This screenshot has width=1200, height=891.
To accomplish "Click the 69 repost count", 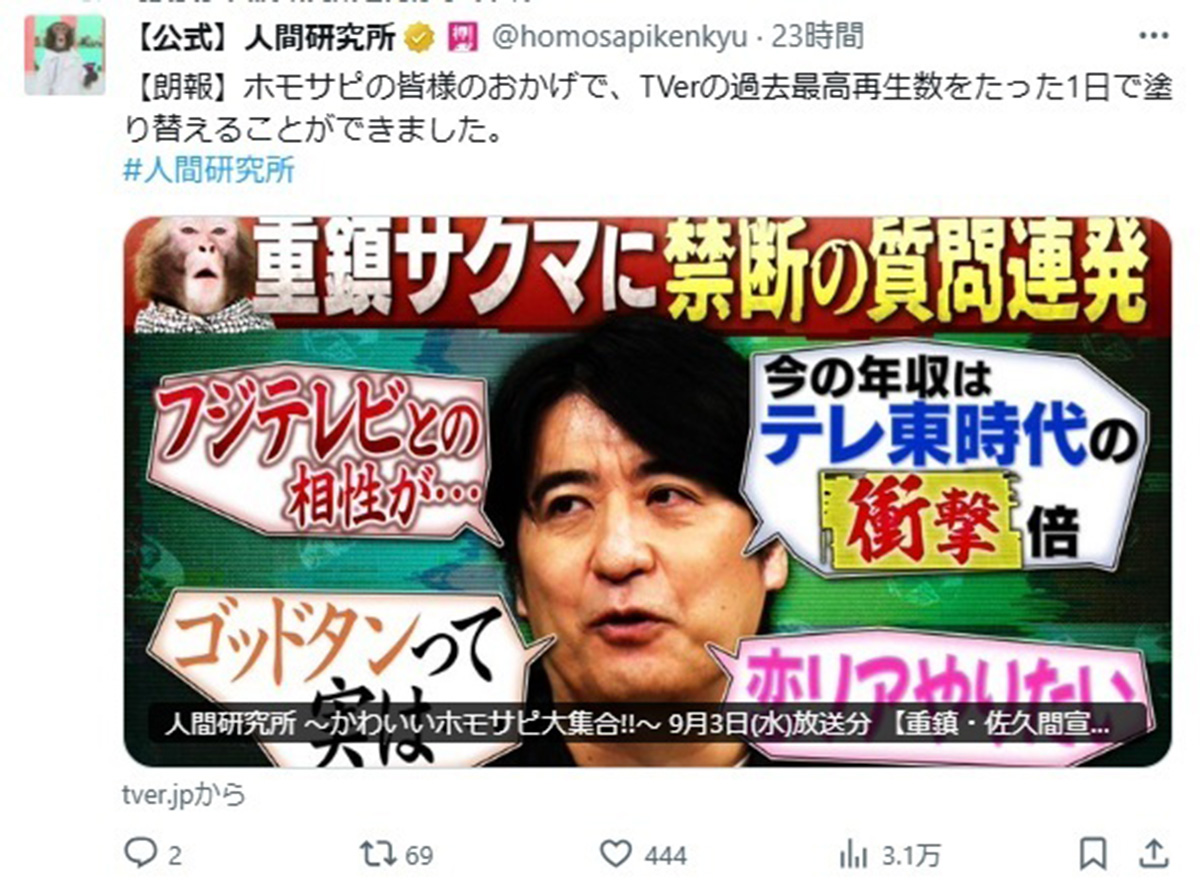I will click(x=420, y=856).
